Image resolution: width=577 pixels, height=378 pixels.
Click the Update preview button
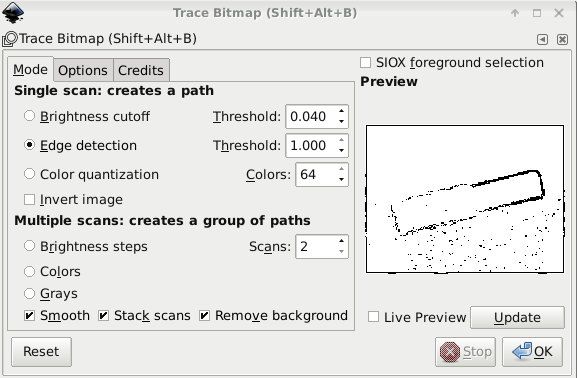(x=517, y=317)
